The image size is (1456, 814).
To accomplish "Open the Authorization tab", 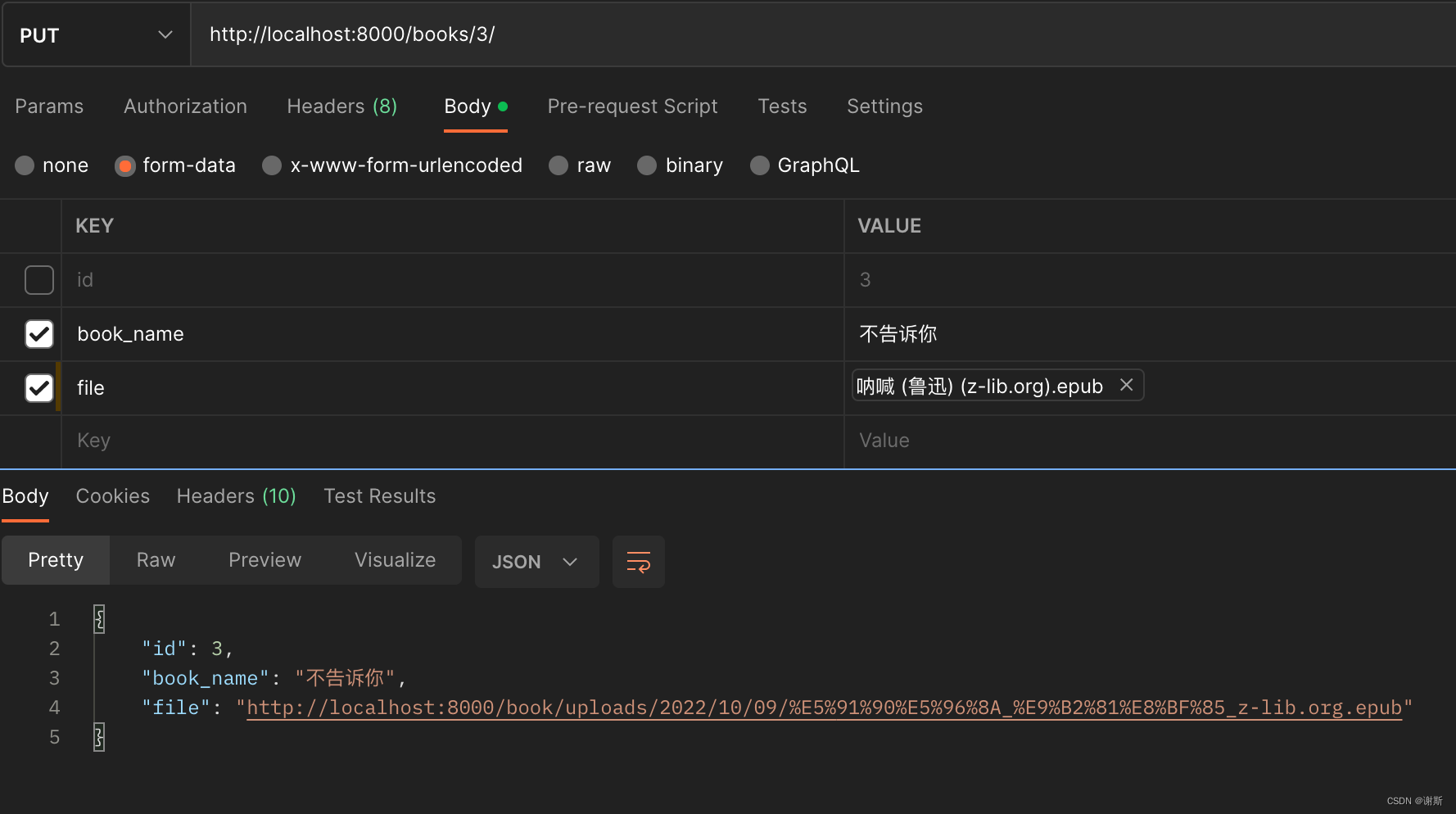I will (185, 106).
